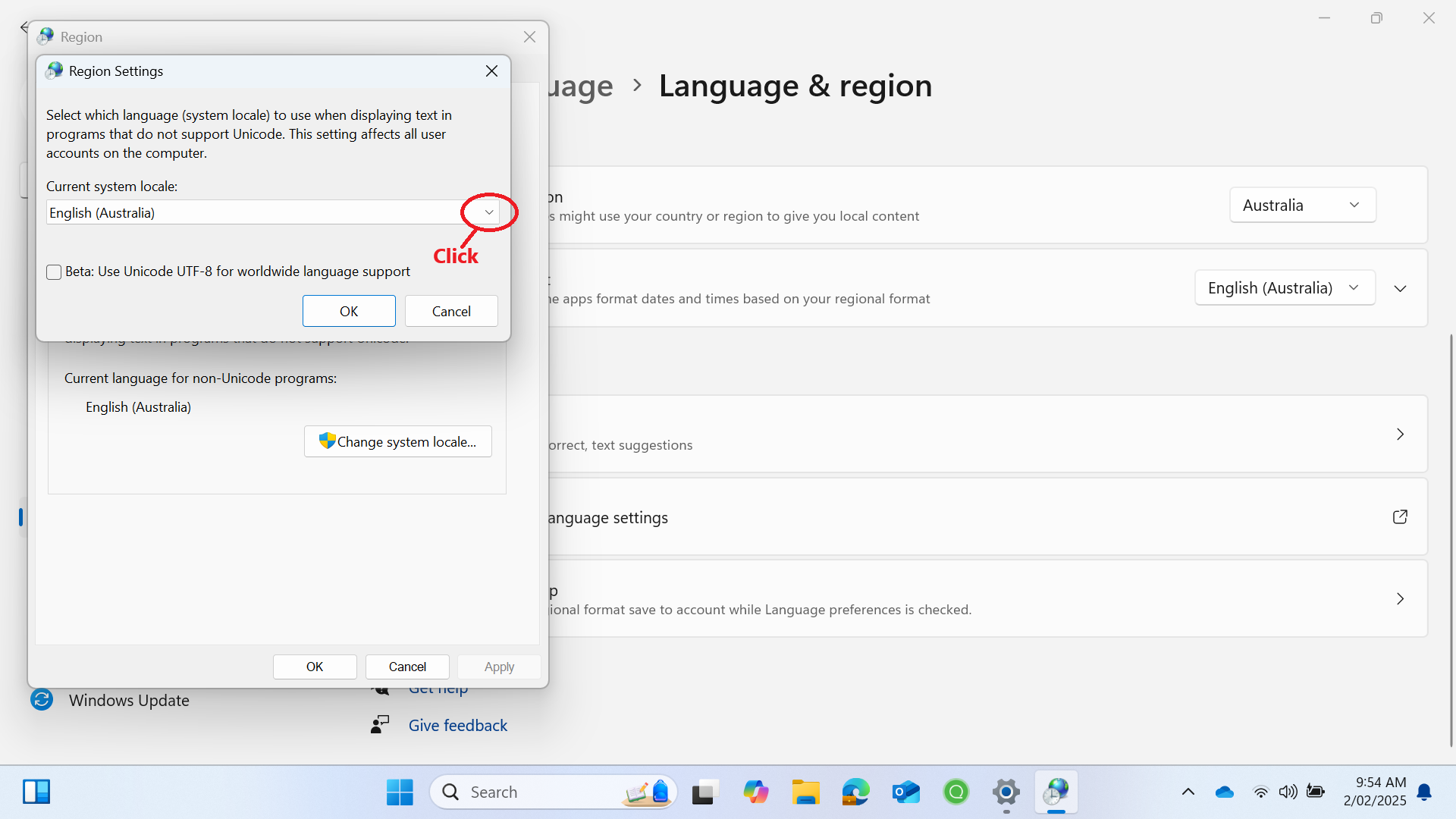Image resolution: width=1456 pixels, height=819 pixels.
Task: Open the notification bell icon
Action: (x=1424, y=792)
